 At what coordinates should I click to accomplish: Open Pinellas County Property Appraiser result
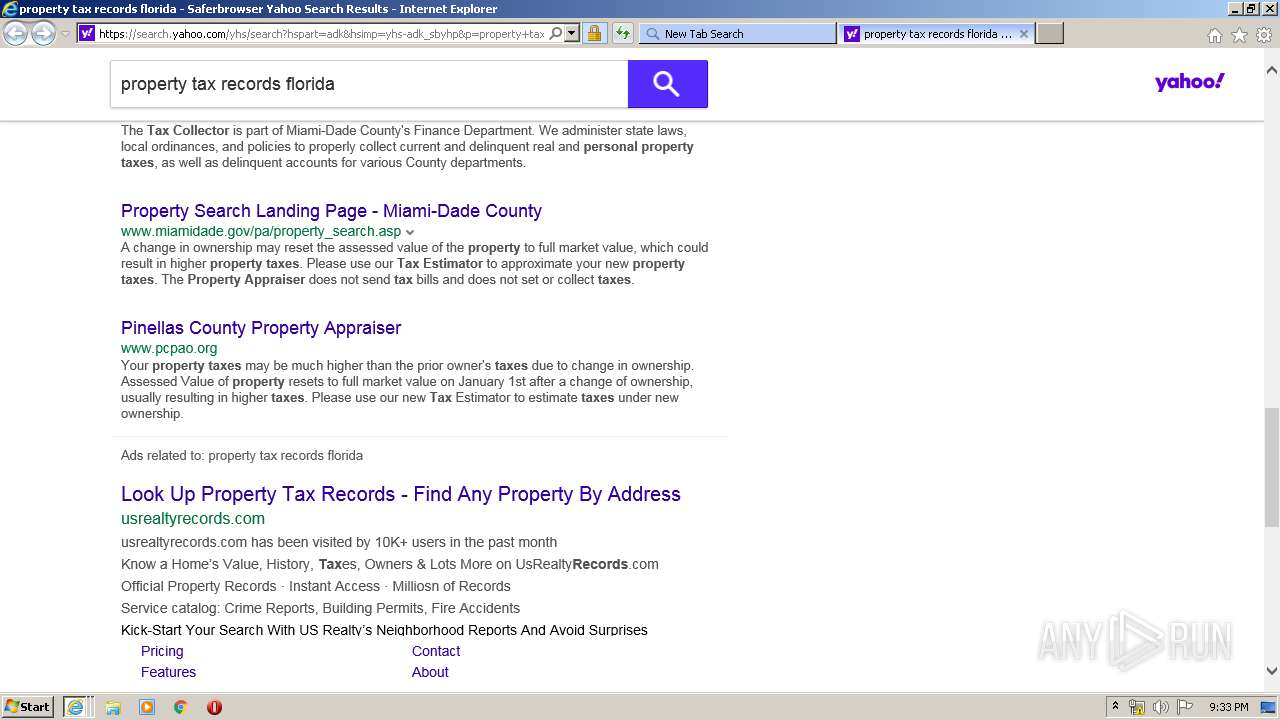coord(261,328)
